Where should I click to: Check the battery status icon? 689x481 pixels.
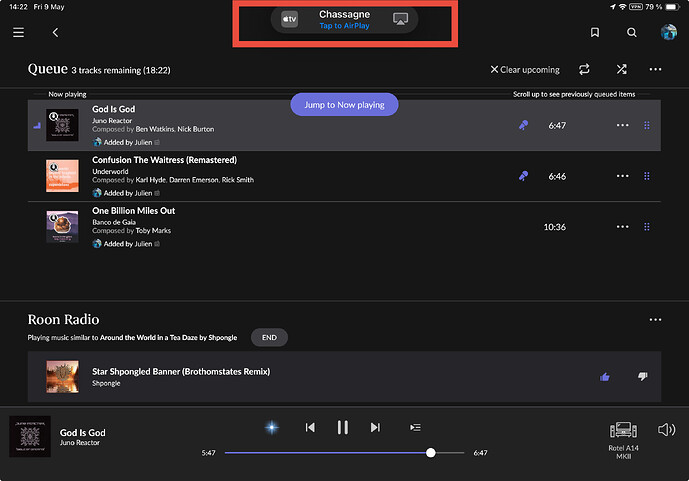672,7
